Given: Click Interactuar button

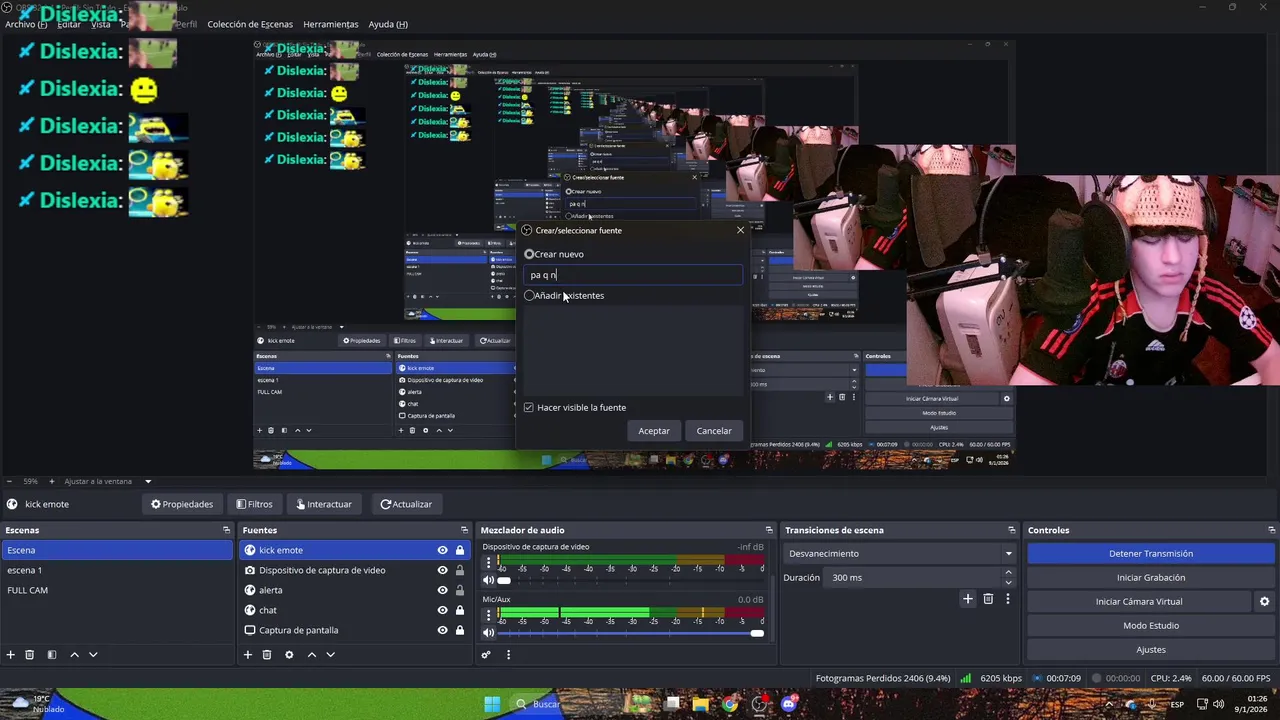Looking at the screenshot, I should click(324, 504).
